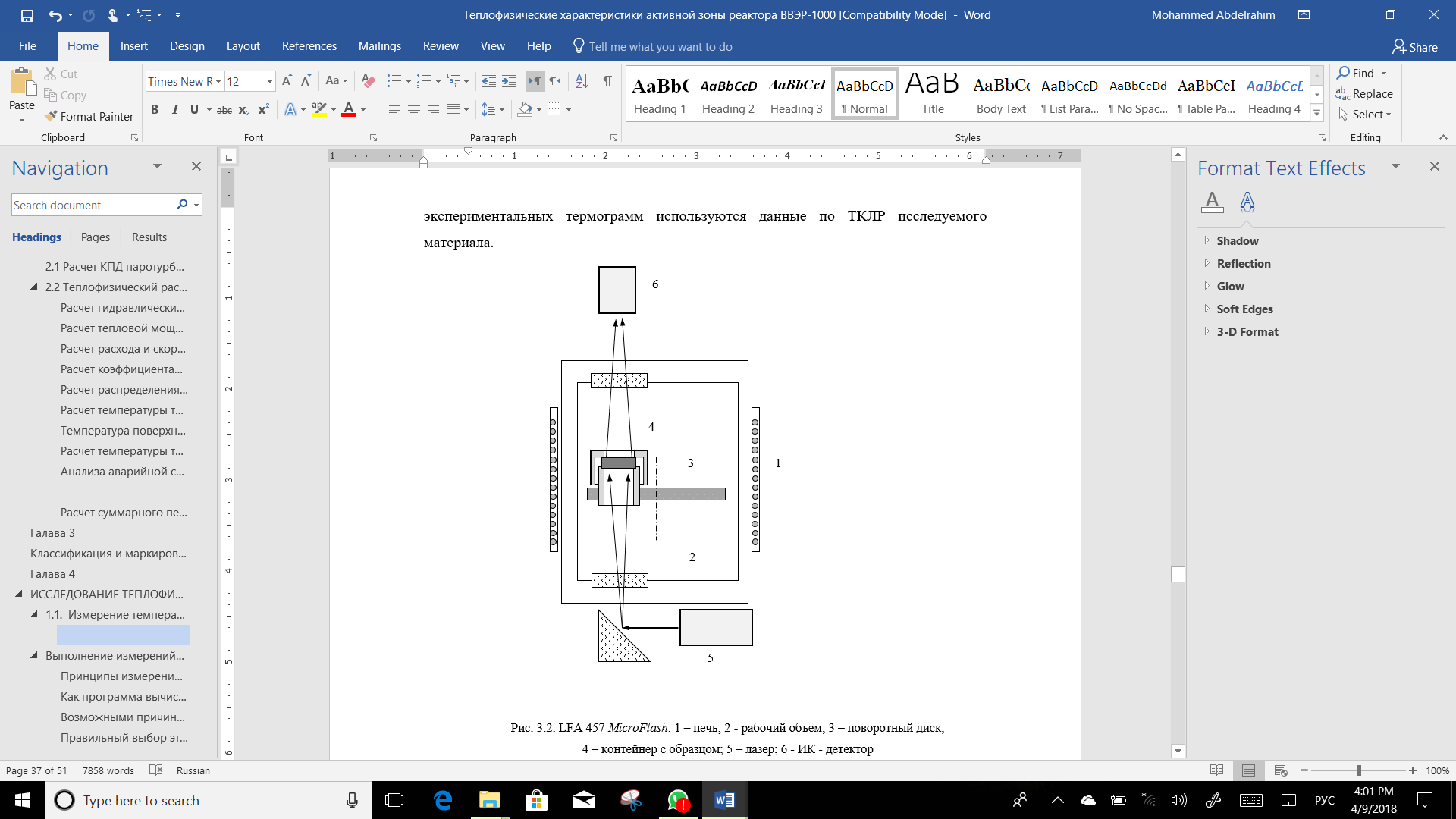Open the font name dropdown
This screenshot has height=819, width=1456.
point(218,82)
